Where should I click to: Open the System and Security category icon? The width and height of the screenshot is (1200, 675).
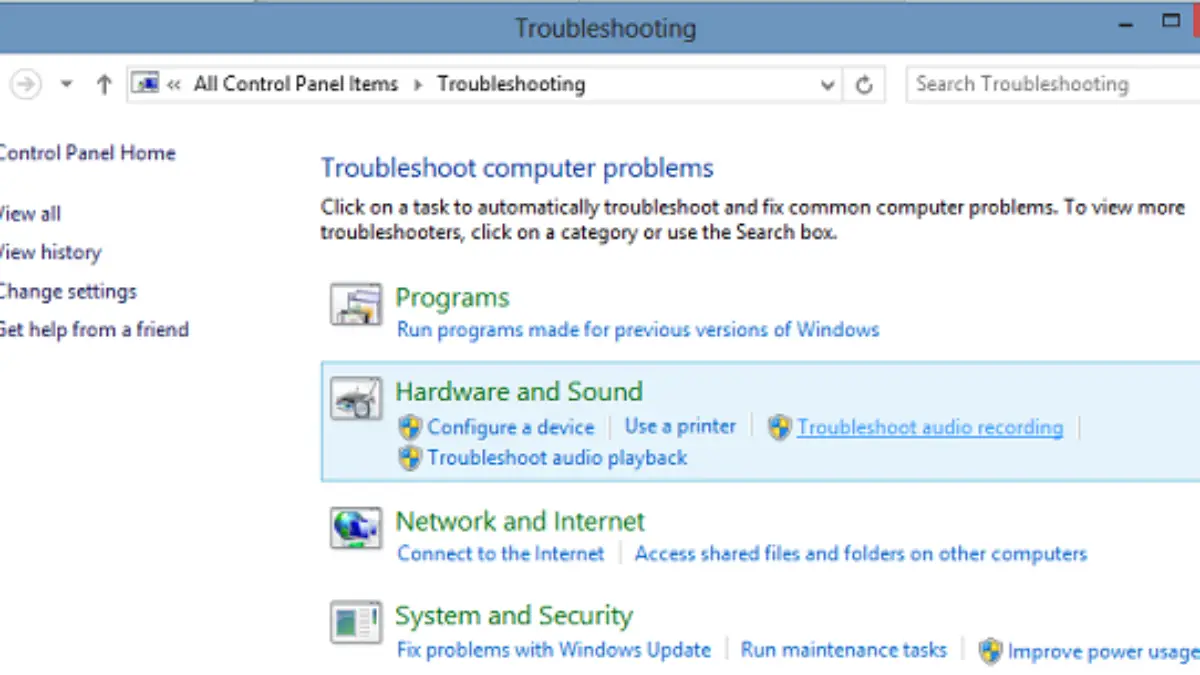coord(356,622)
